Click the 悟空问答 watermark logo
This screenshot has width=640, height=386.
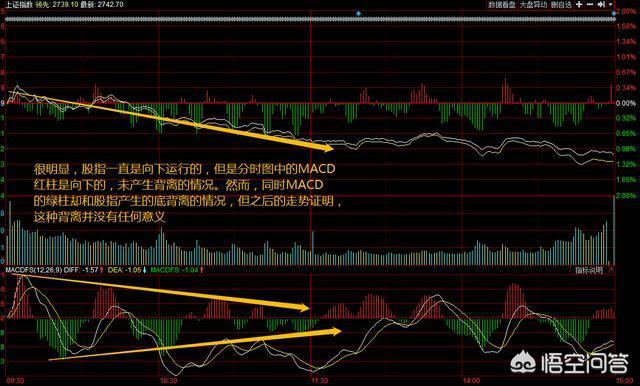[x=570, y=362]
